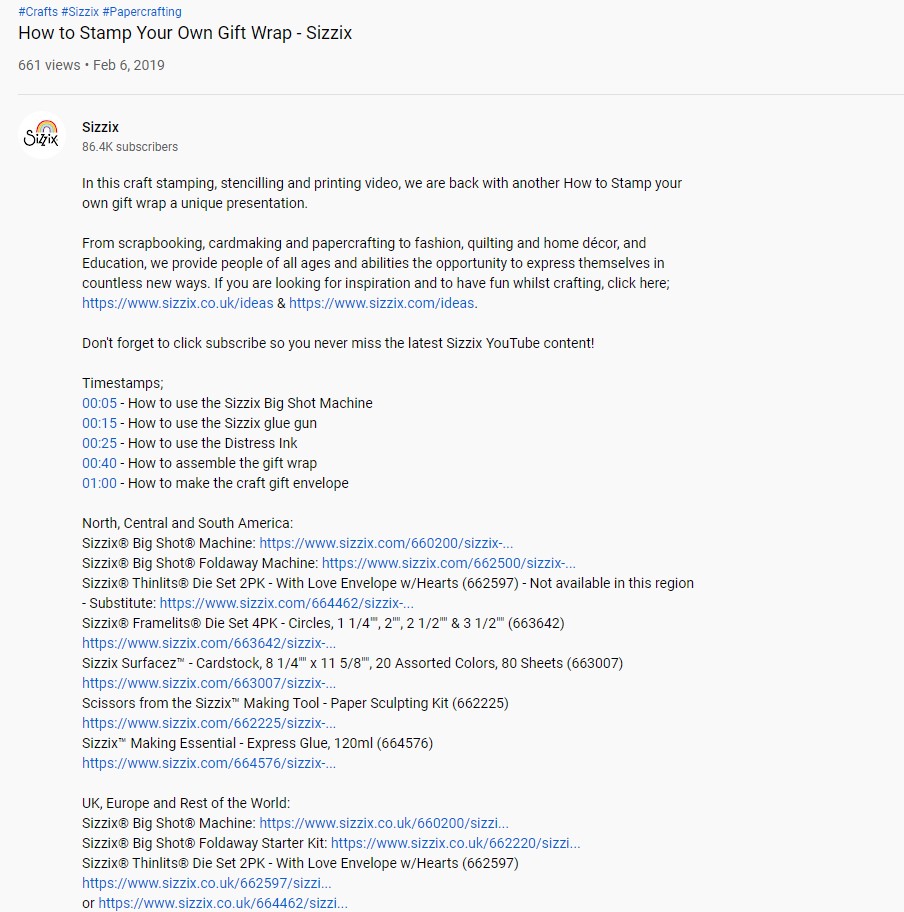Click the video title 'How to Stamp Your Own Gift Wrap'

[x=185, y=33]
